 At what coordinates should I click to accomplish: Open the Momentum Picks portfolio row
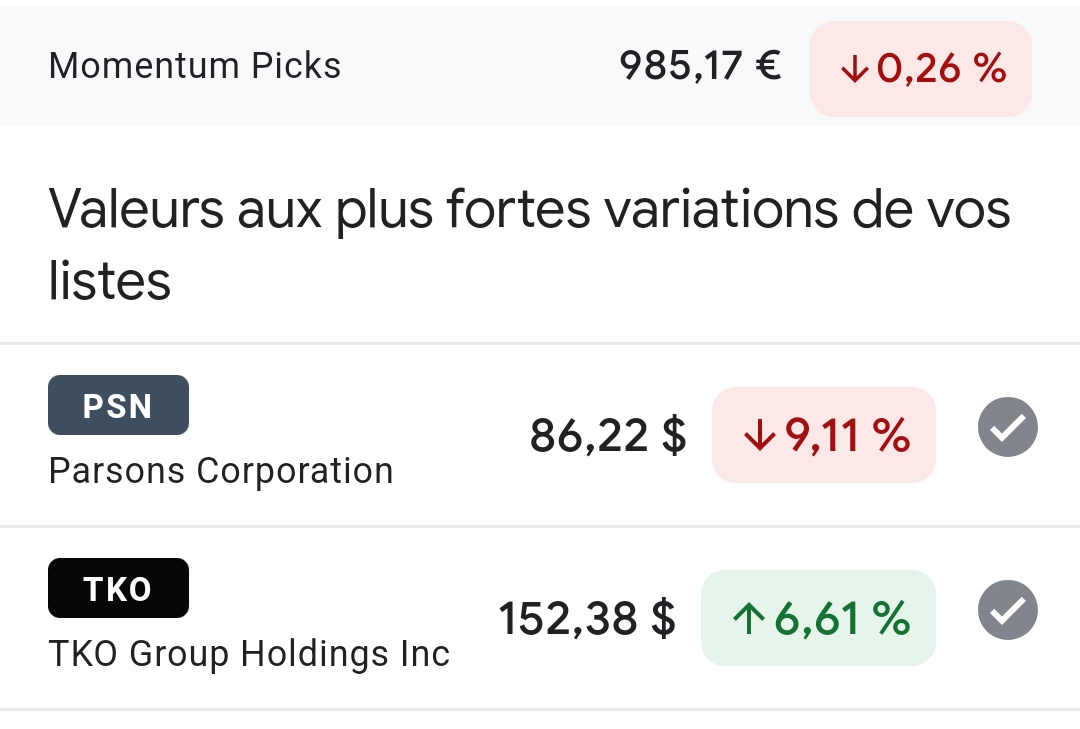click(540, 66)
